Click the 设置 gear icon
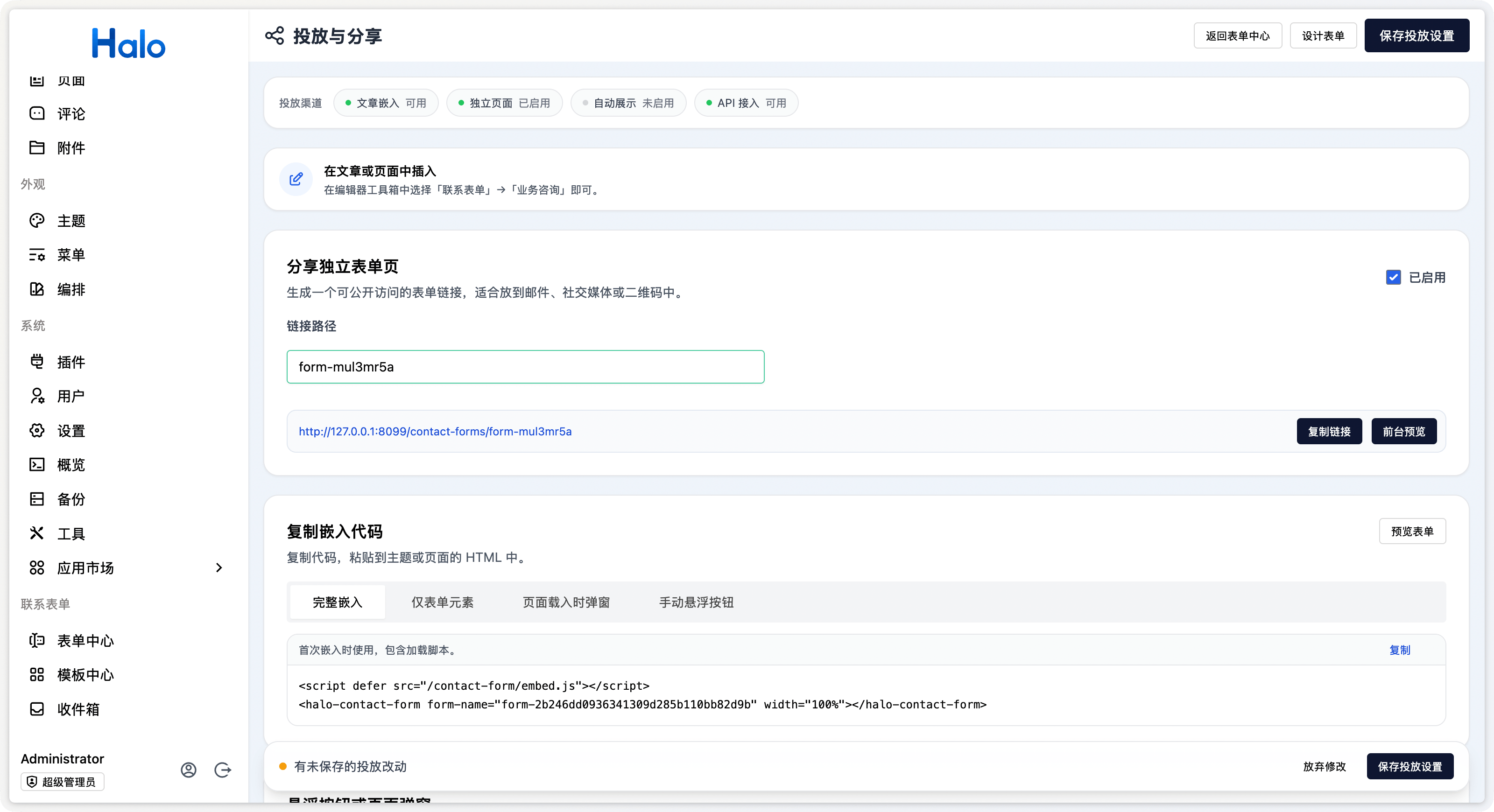This screenshot has width=1494, height=812. (x=36, y=431)
